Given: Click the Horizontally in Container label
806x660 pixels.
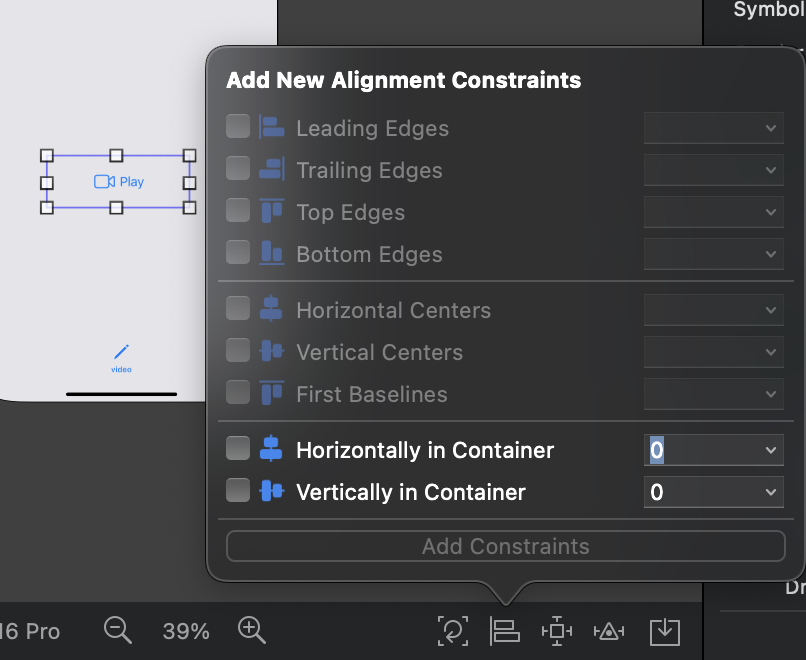Looking at the screenshot, I should coord(425,450).
